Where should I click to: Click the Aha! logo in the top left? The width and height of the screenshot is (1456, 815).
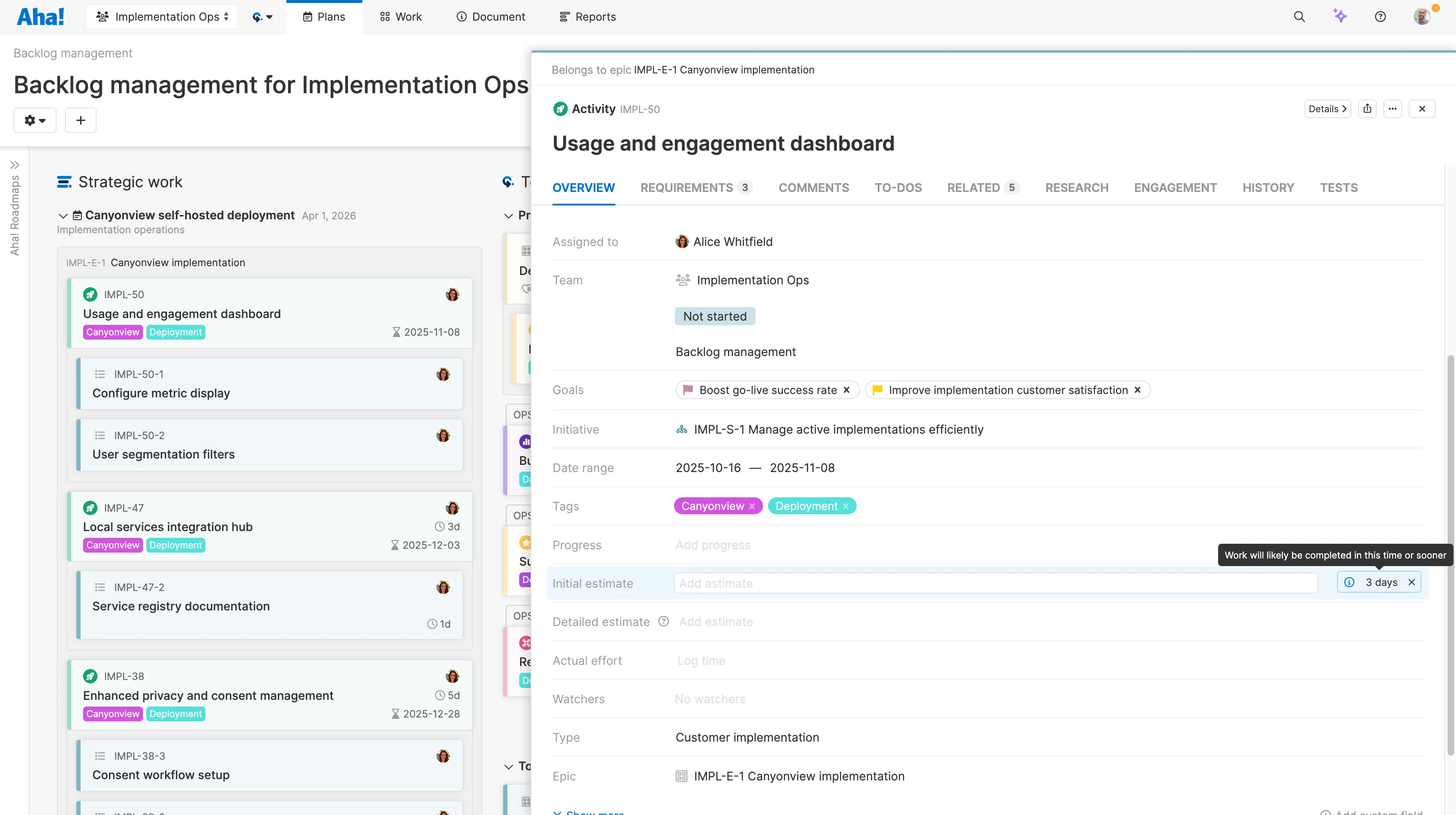[40, 16]
